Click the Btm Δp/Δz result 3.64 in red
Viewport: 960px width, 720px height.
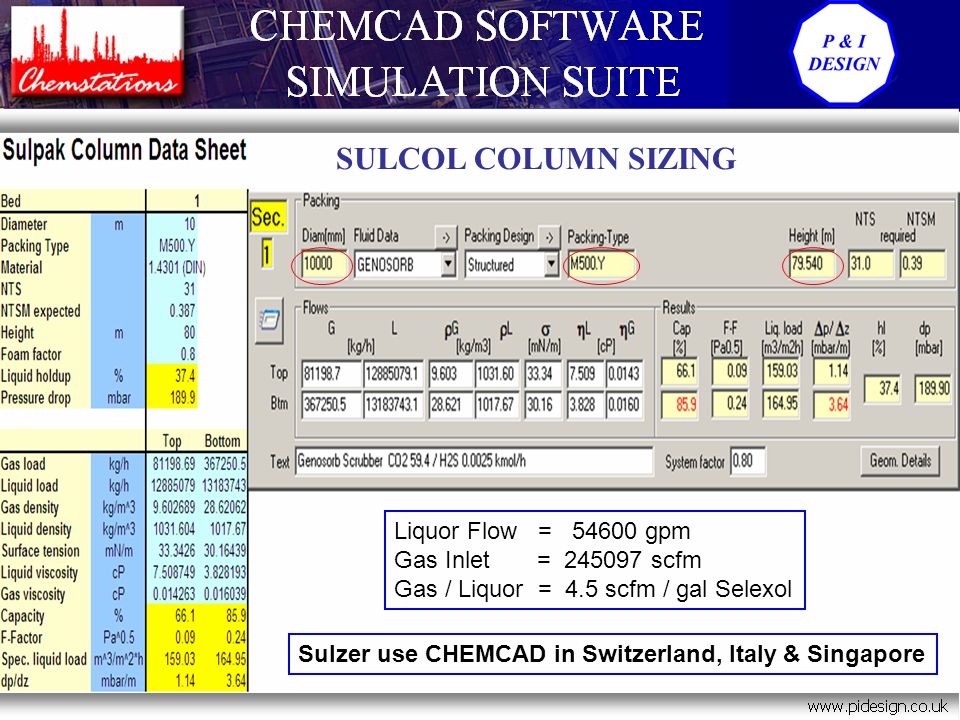[x=831, y=404]
